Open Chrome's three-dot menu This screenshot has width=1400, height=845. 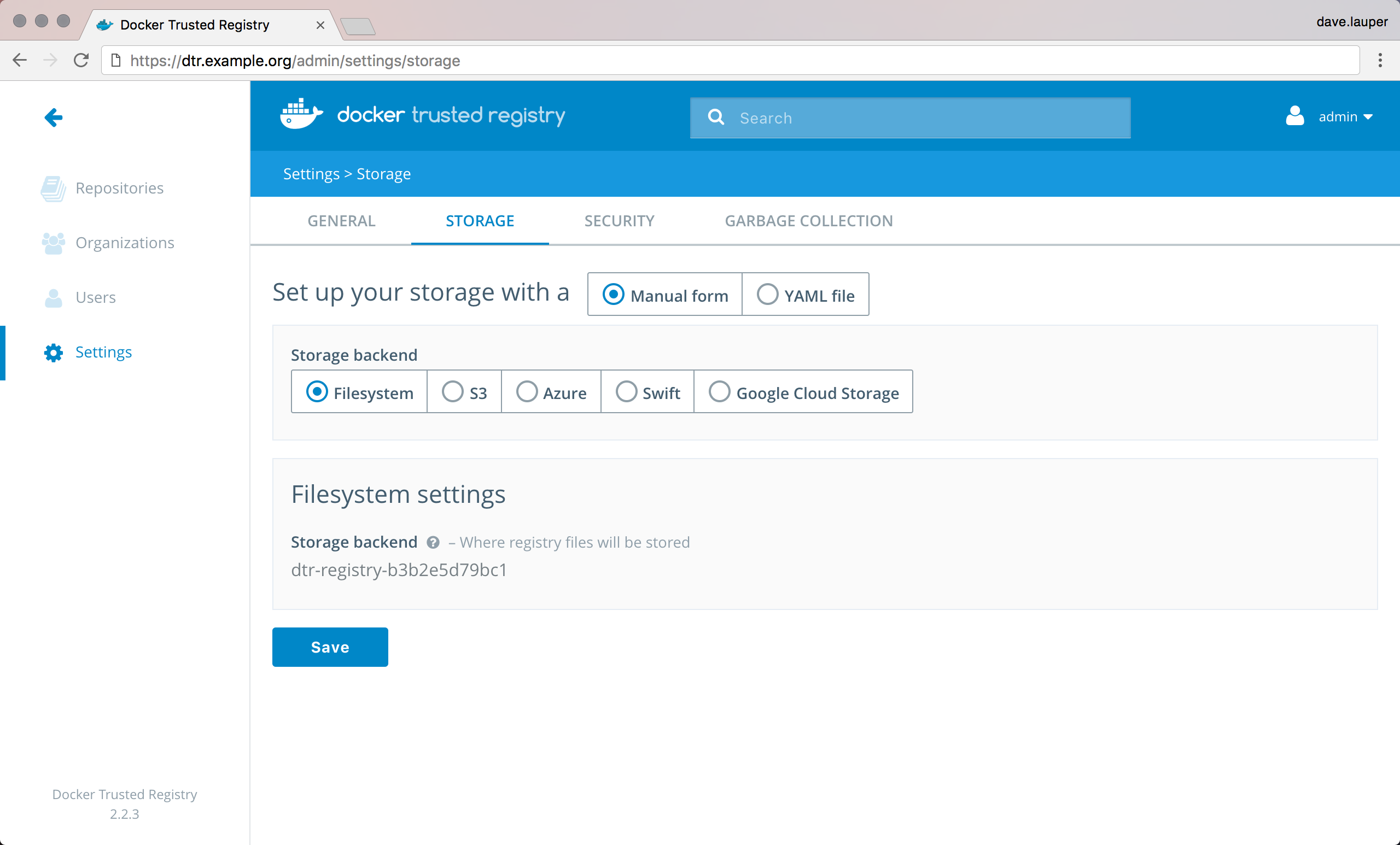pyautogui.click(x=1380, y=60)
